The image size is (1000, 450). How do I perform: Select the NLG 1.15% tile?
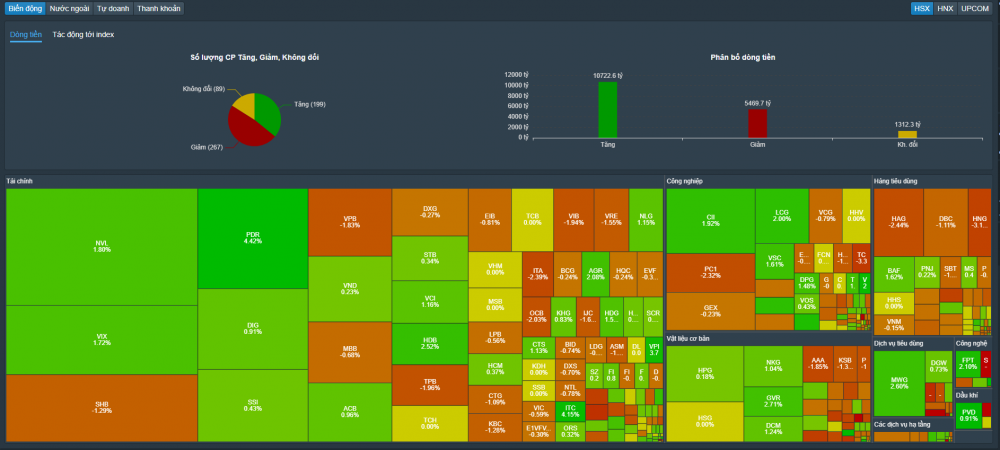point(645,220)
